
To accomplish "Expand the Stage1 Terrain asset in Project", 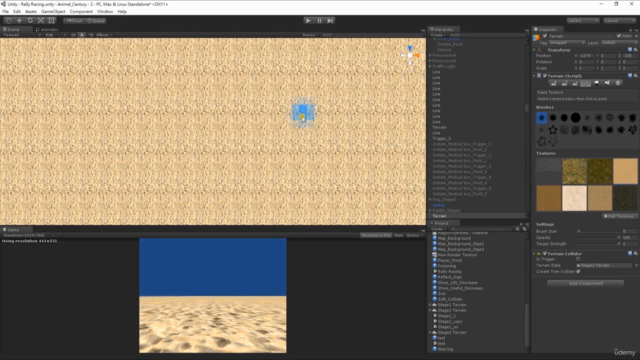I will [430, 305].
